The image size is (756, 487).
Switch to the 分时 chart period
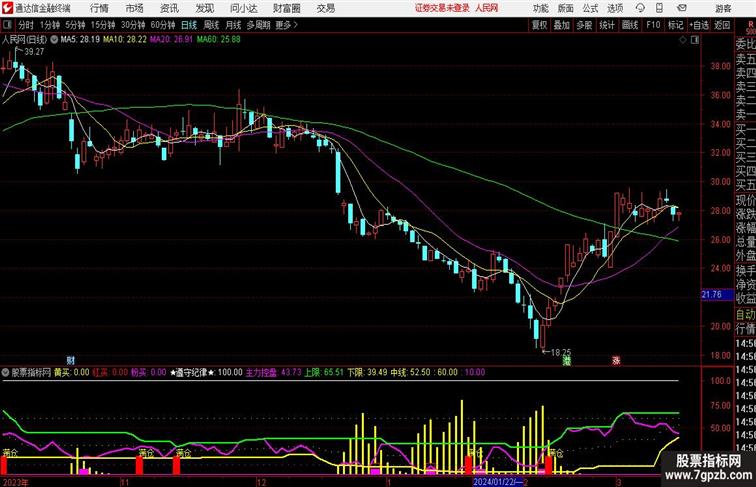click(26, 25)
